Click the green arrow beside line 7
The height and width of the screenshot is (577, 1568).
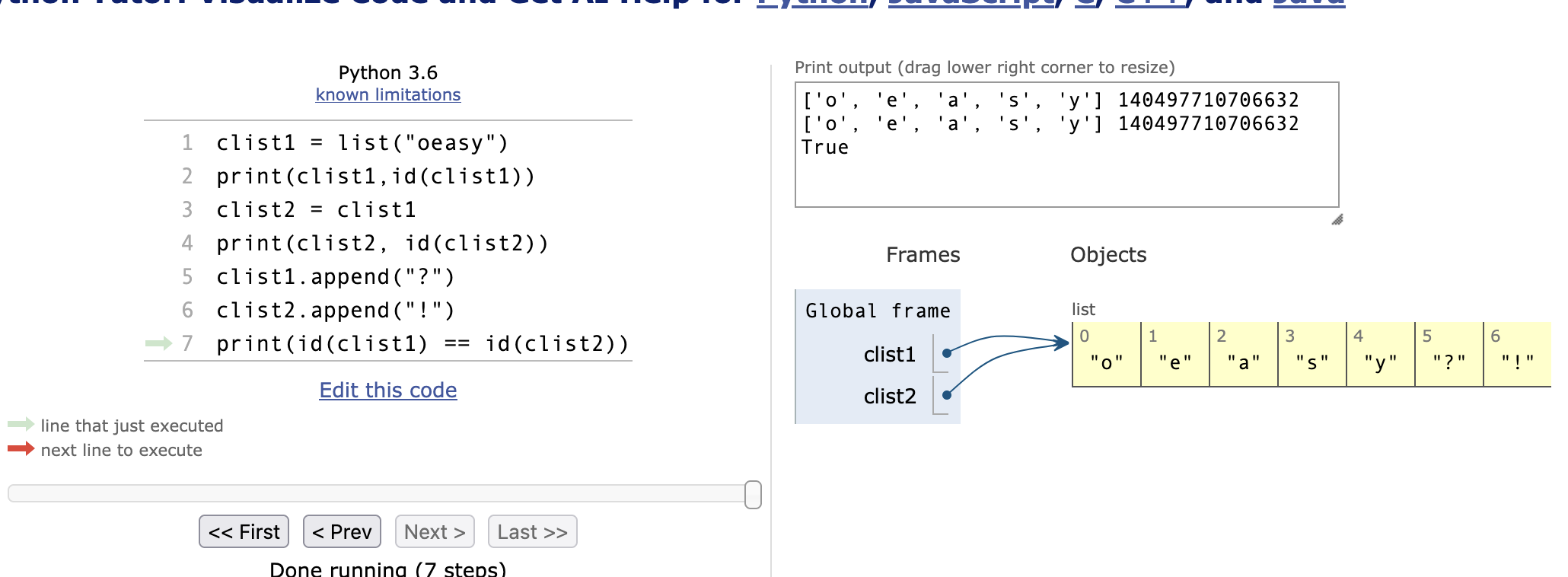(x=159, y=343)
